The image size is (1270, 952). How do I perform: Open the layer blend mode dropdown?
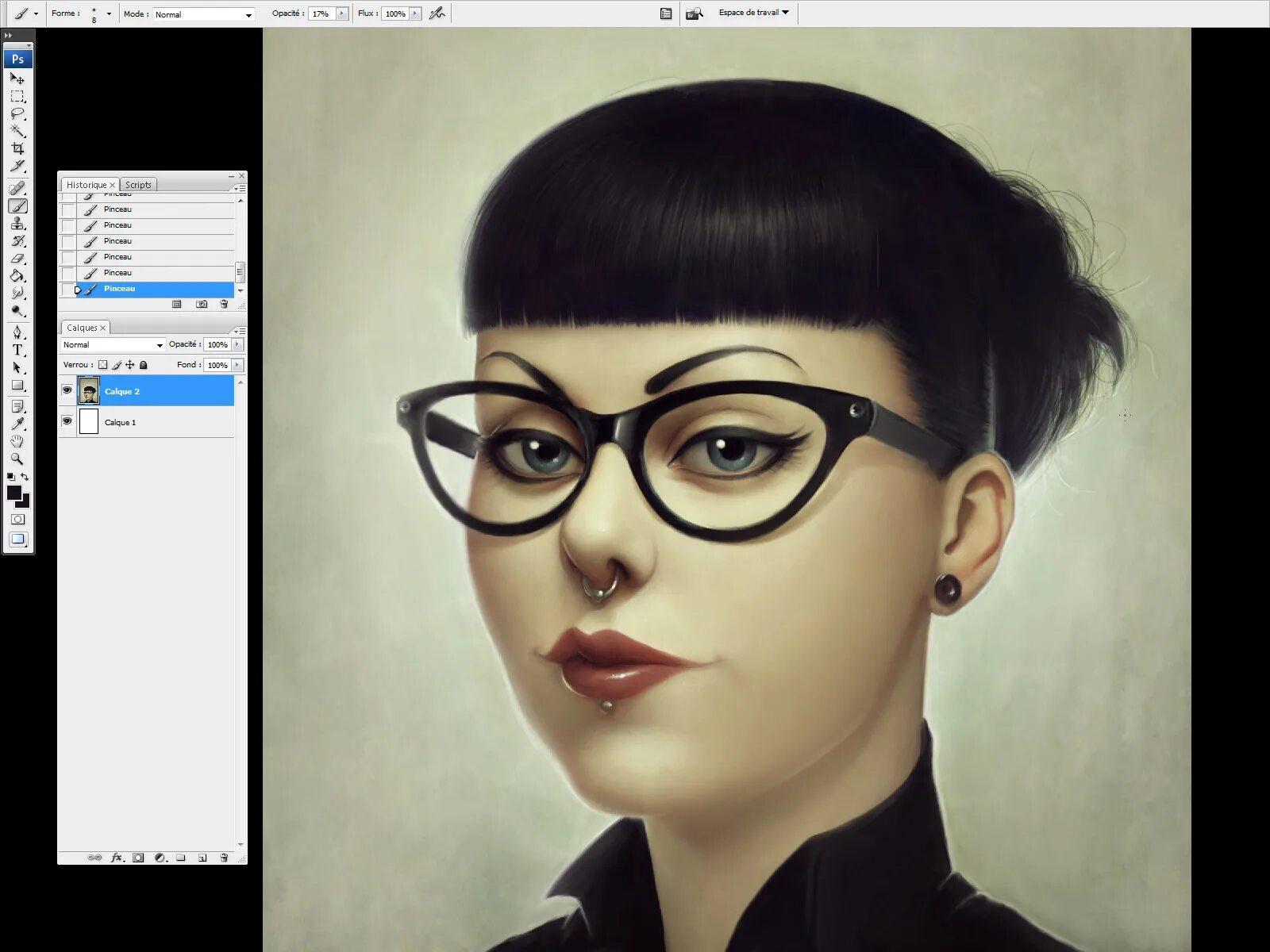pos(113,345)
